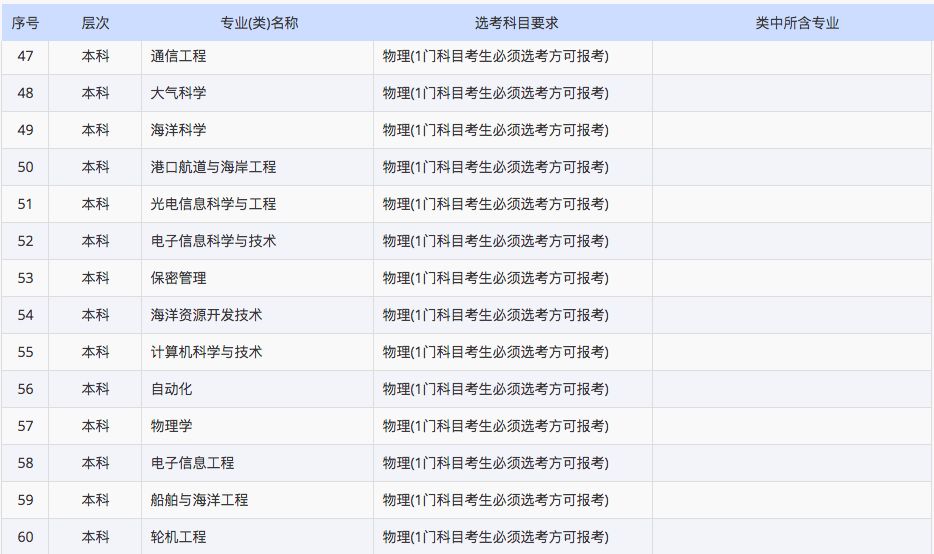Click 物理 requirement for 轮机工程

pos(496,537)
